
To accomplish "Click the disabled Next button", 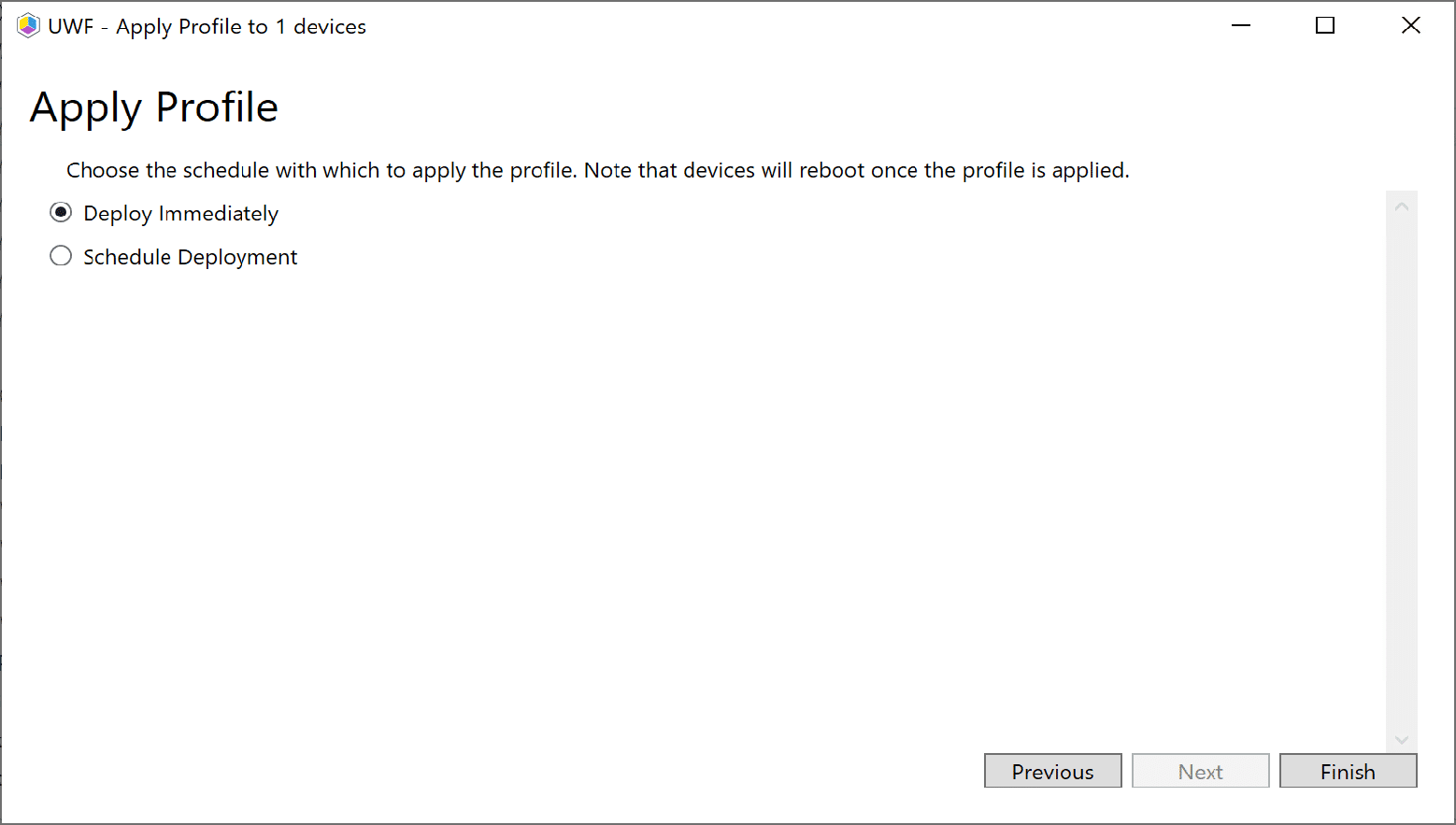I will point(1200,771).
